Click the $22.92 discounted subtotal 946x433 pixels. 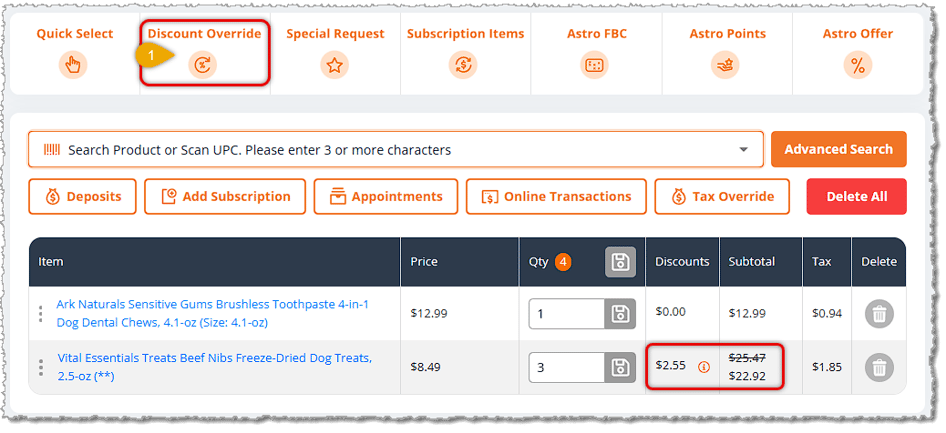(747, 377)
